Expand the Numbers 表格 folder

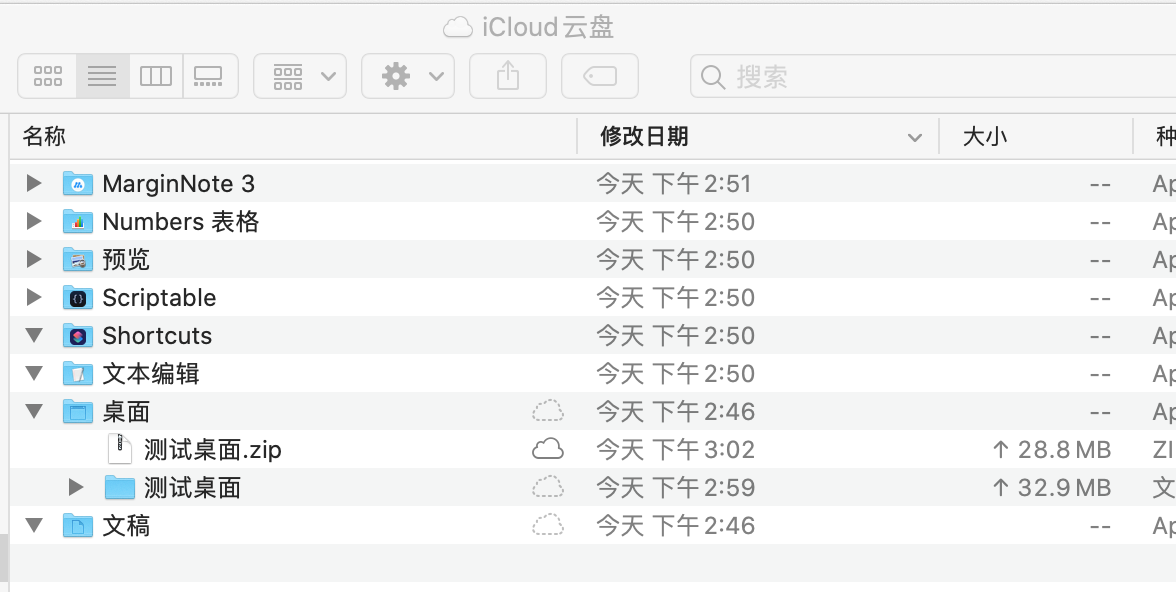(x=34, y=222)
